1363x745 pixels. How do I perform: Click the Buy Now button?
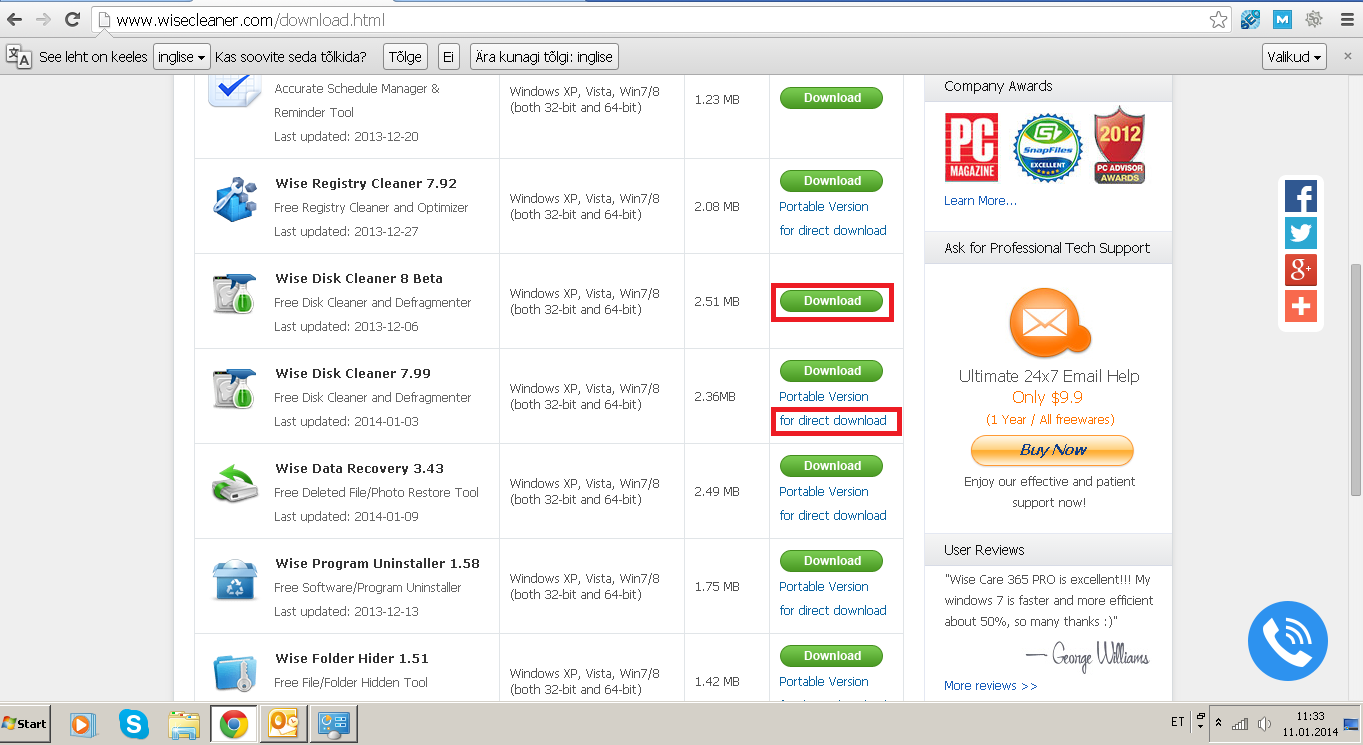tap(1052, 450)
